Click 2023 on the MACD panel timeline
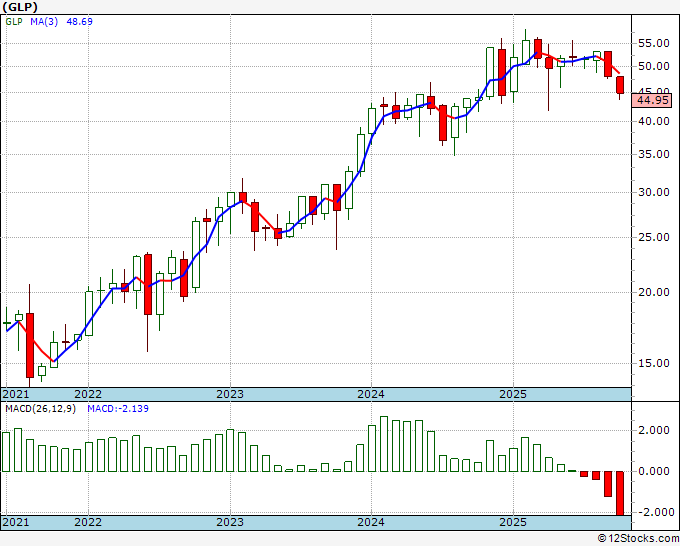The height and width of the screenshot is (546, 680). click(x=230, y=522)
